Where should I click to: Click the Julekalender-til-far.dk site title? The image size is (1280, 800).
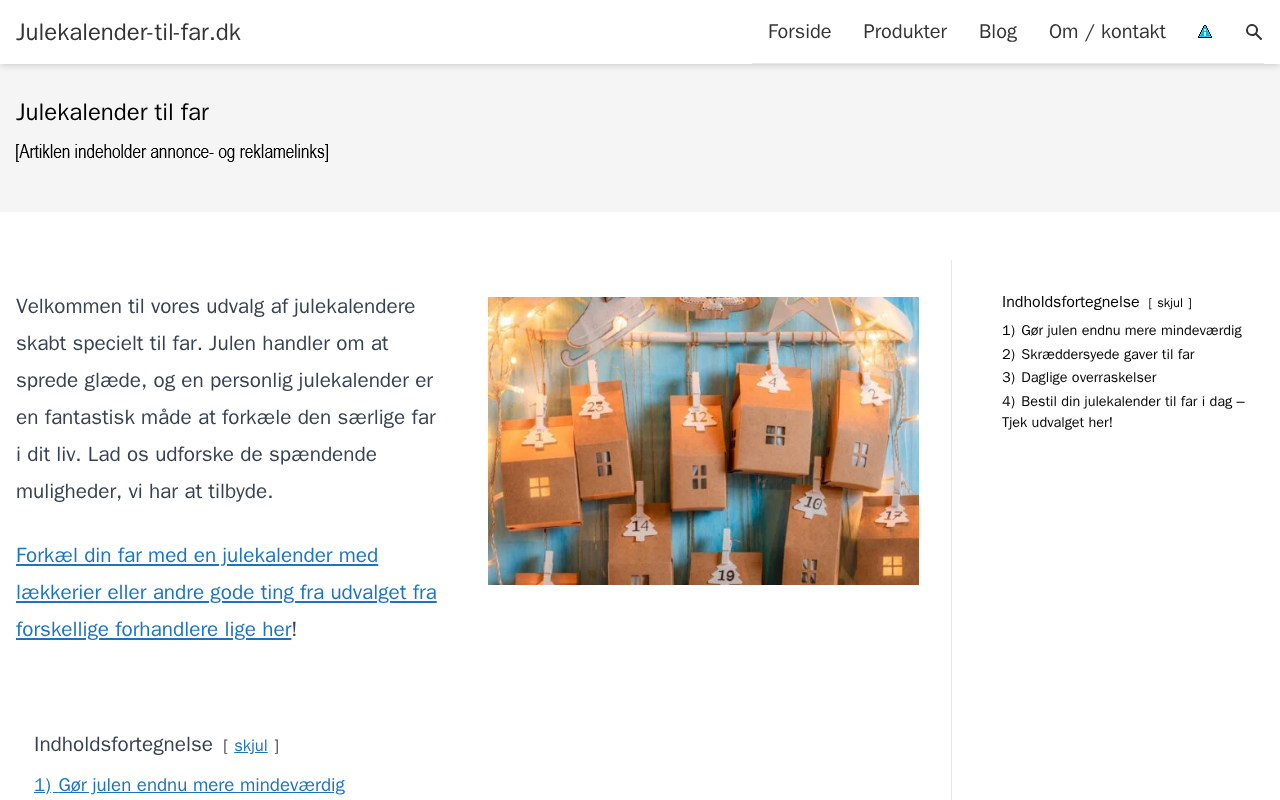point(128,32)
